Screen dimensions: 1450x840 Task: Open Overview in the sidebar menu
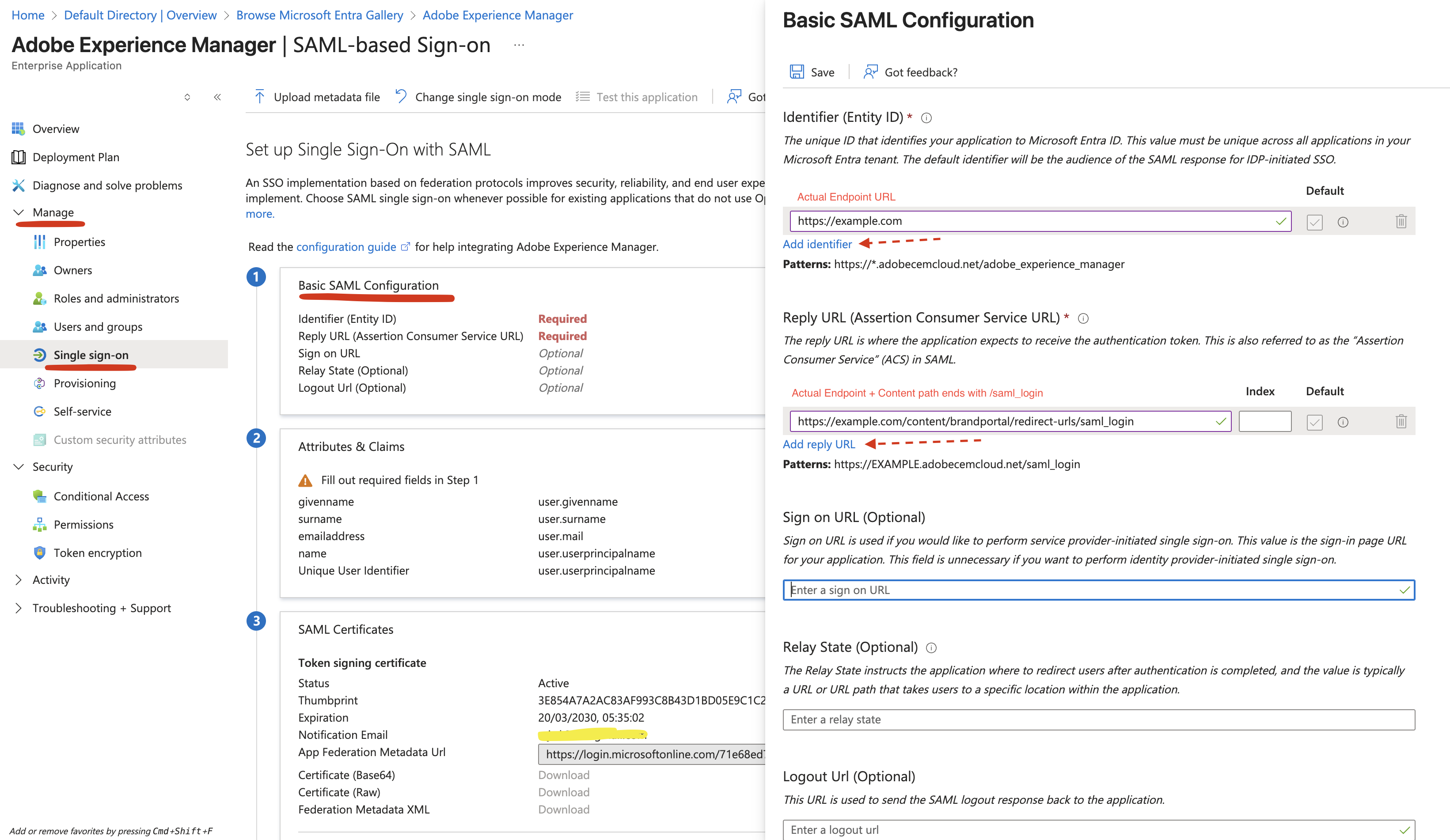coord(56,129)
